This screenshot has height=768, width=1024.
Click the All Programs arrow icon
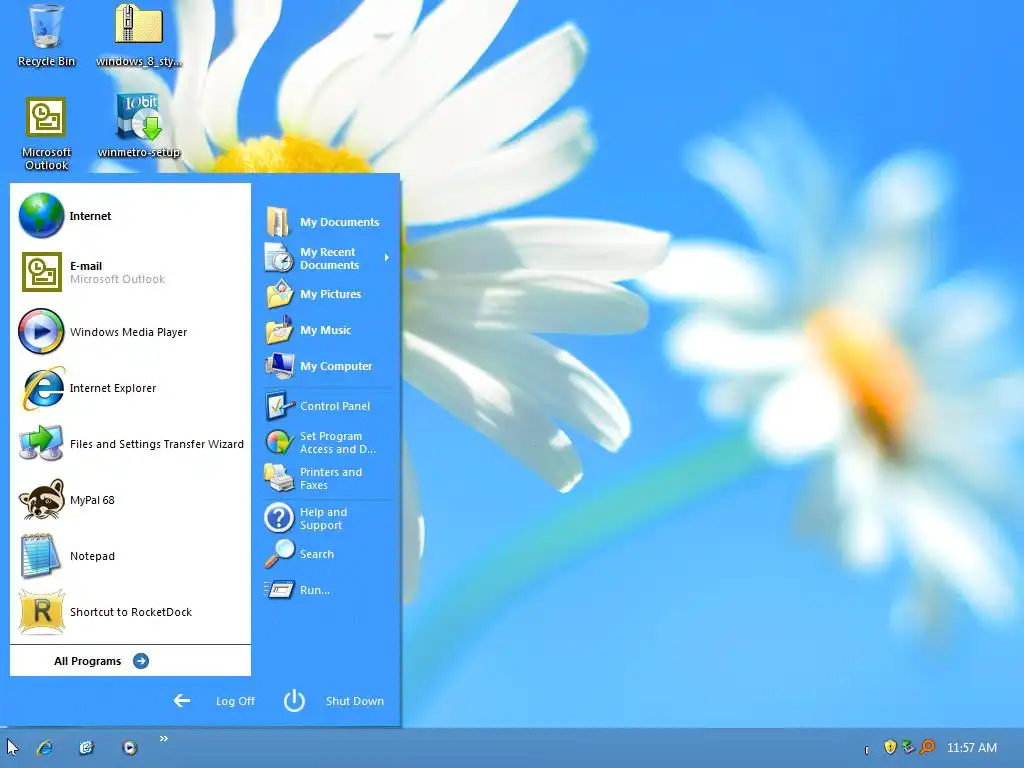140,661
